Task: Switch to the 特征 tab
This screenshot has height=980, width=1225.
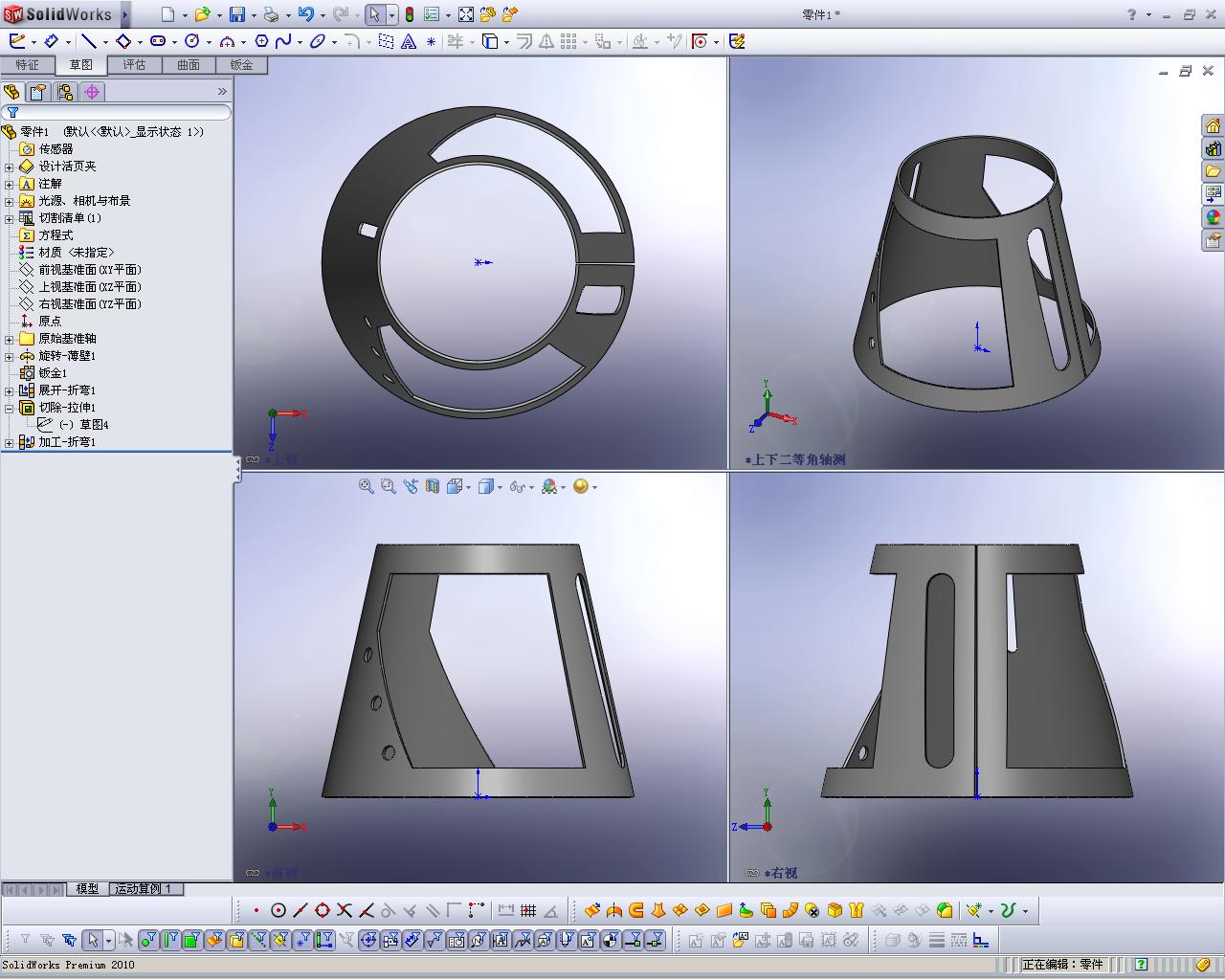Action: coord(27,65)
